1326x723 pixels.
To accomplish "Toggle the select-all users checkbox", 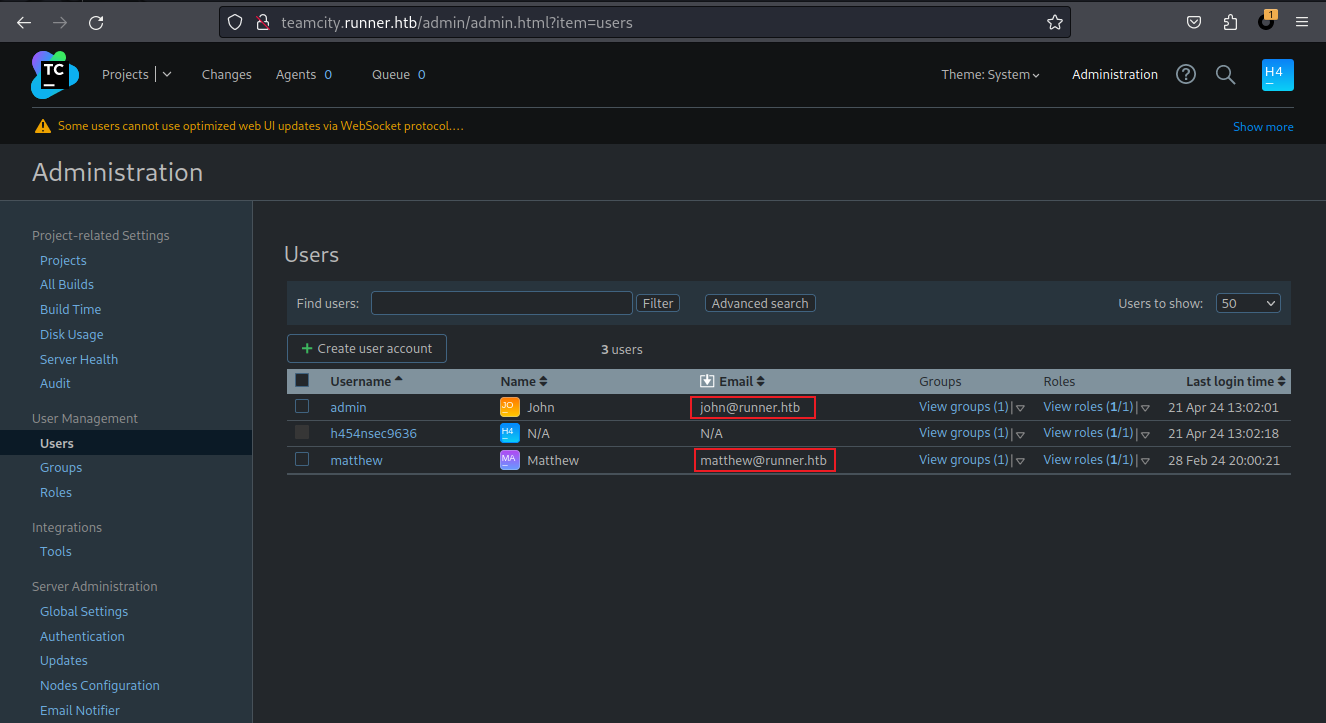I will (302, 380).
